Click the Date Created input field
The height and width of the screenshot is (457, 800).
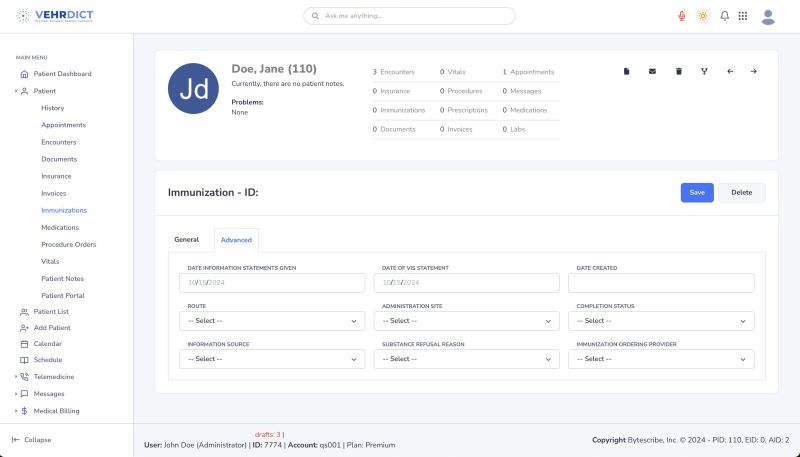(x=661, y=283)
